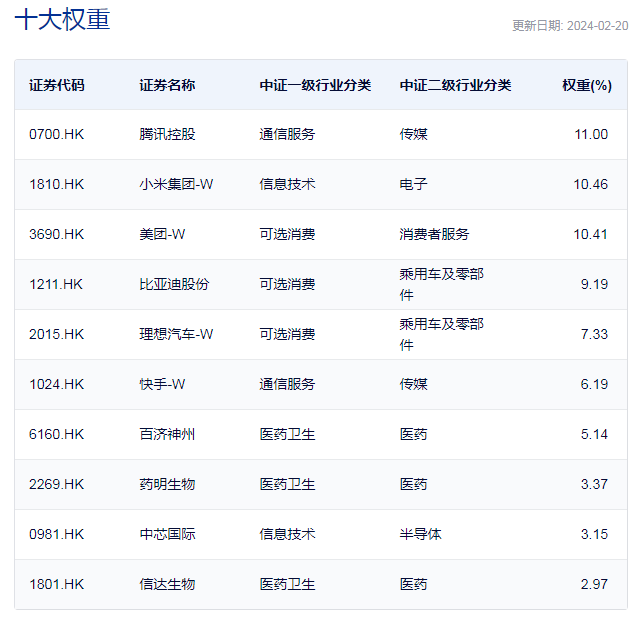
Task: Select stock code 1024.HK
Action: coord(56,384)
